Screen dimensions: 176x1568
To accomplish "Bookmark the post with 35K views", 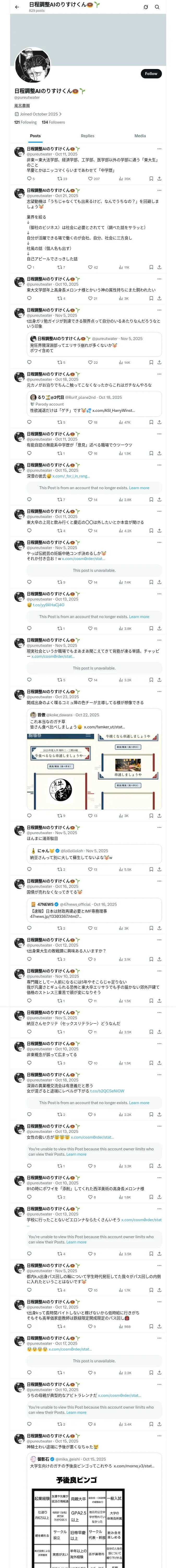I will 151,179.
